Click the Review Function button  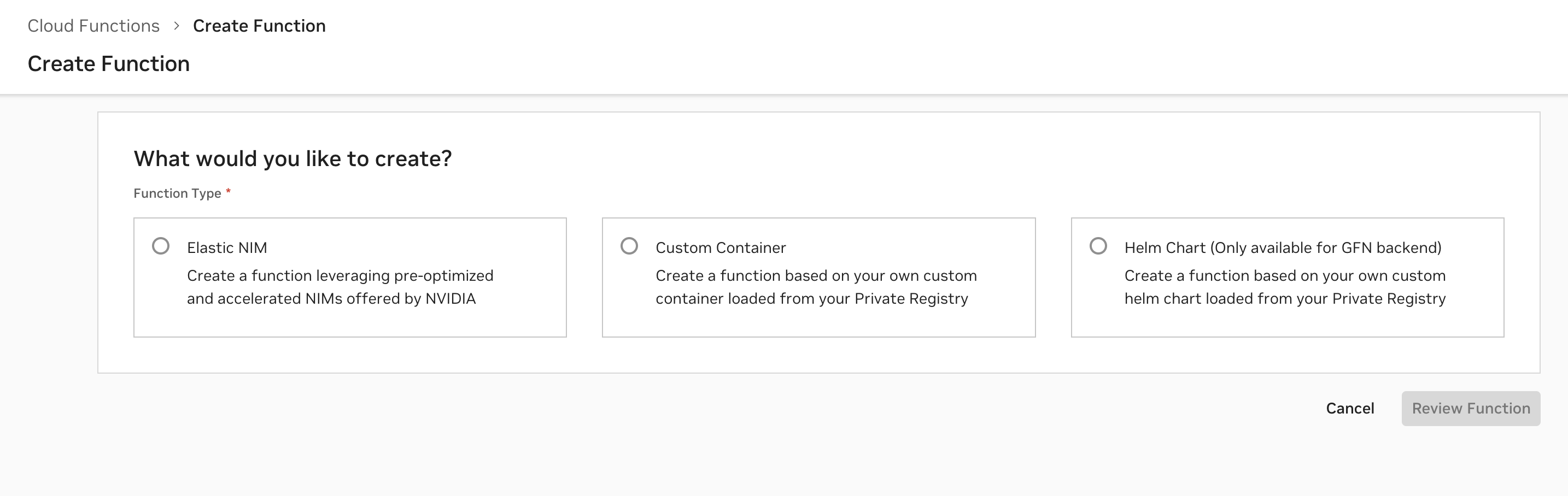(1471, 408)
